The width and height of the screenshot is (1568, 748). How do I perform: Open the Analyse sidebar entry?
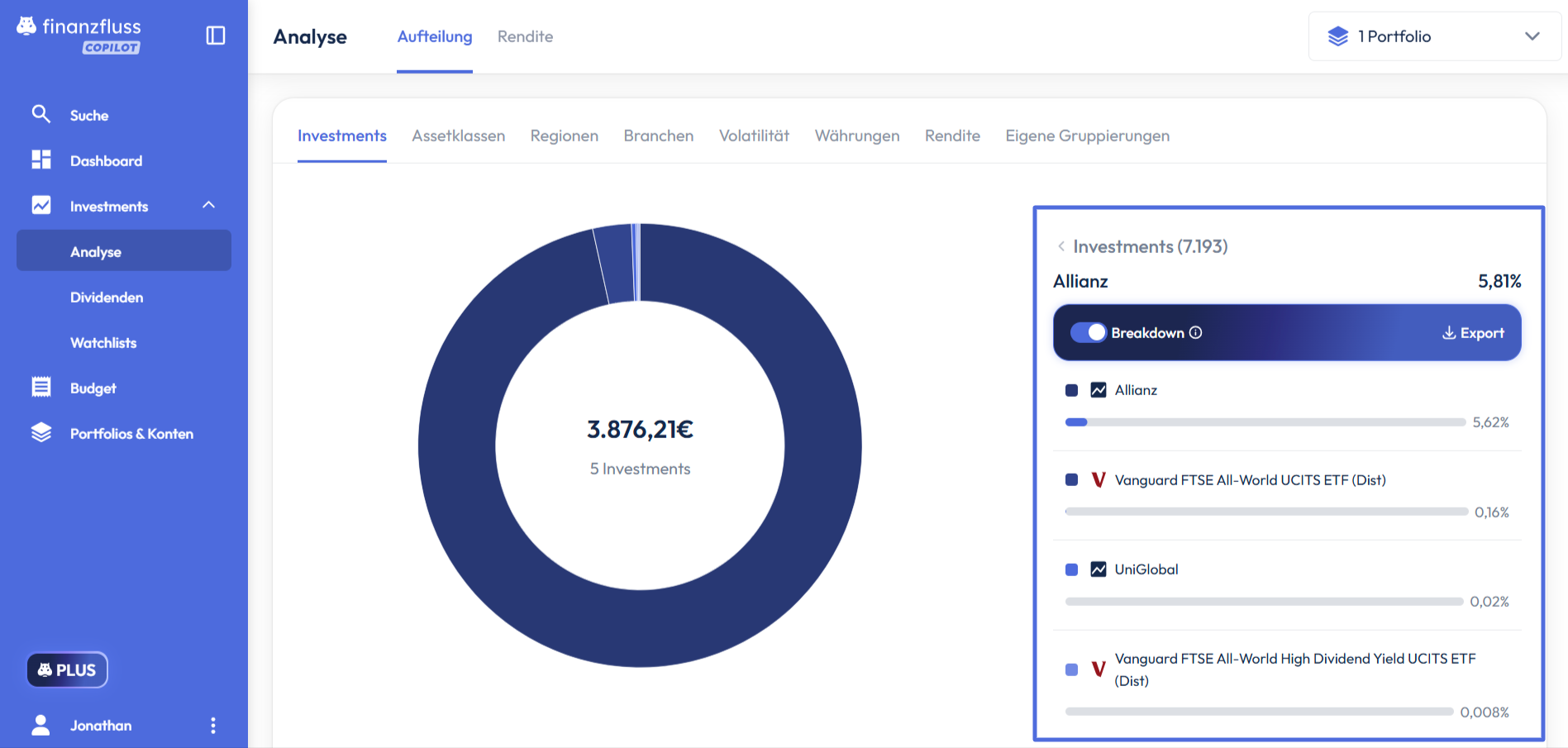tap(124, 250)
